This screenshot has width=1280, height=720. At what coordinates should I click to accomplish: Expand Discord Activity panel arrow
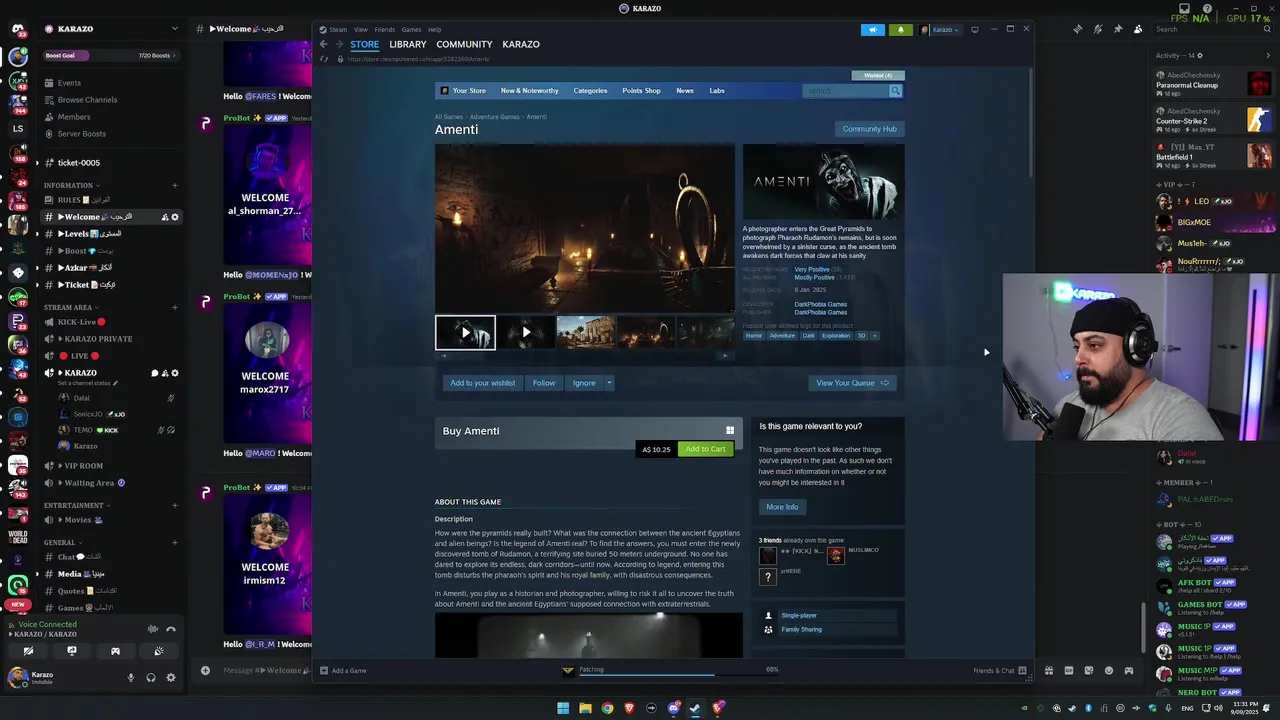(x=1268, y=55)
